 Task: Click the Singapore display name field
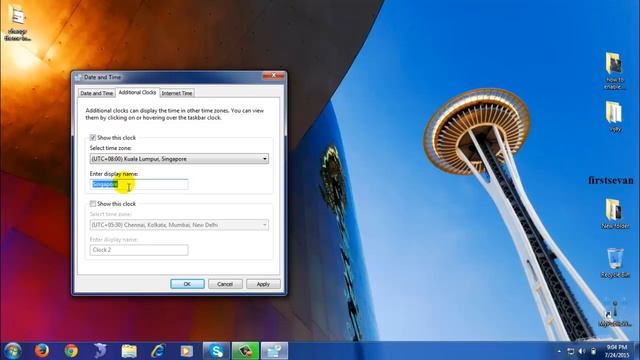[139, 184]
